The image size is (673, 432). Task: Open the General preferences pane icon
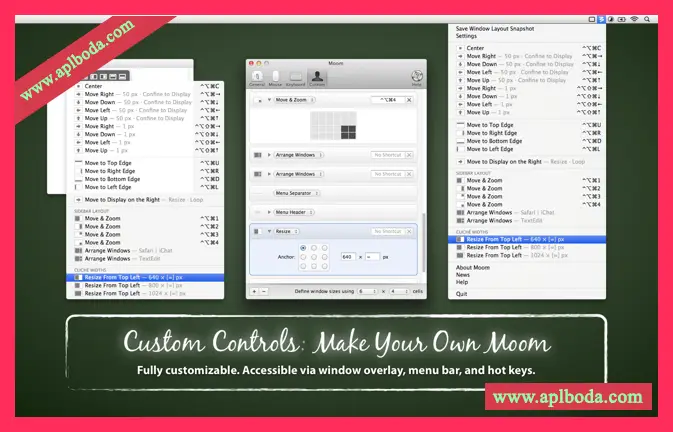(x=257, y=78)
